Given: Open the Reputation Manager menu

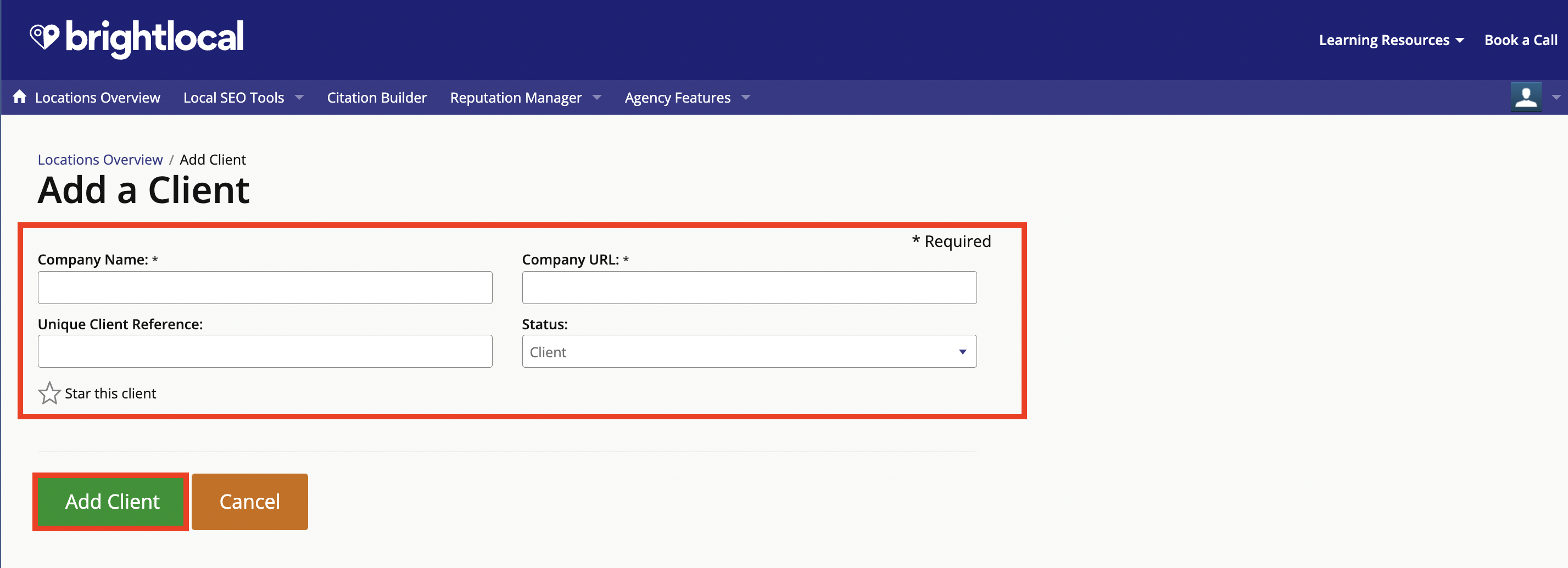Looking at the screenshot, I should tap(516, 97).
